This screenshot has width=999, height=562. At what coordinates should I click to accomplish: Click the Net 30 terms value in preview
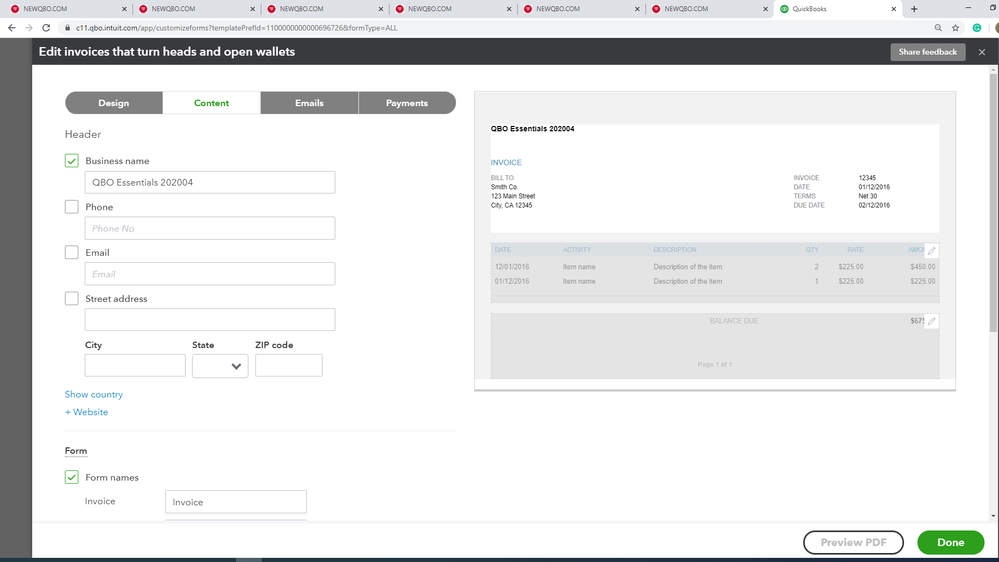(868, 196)
